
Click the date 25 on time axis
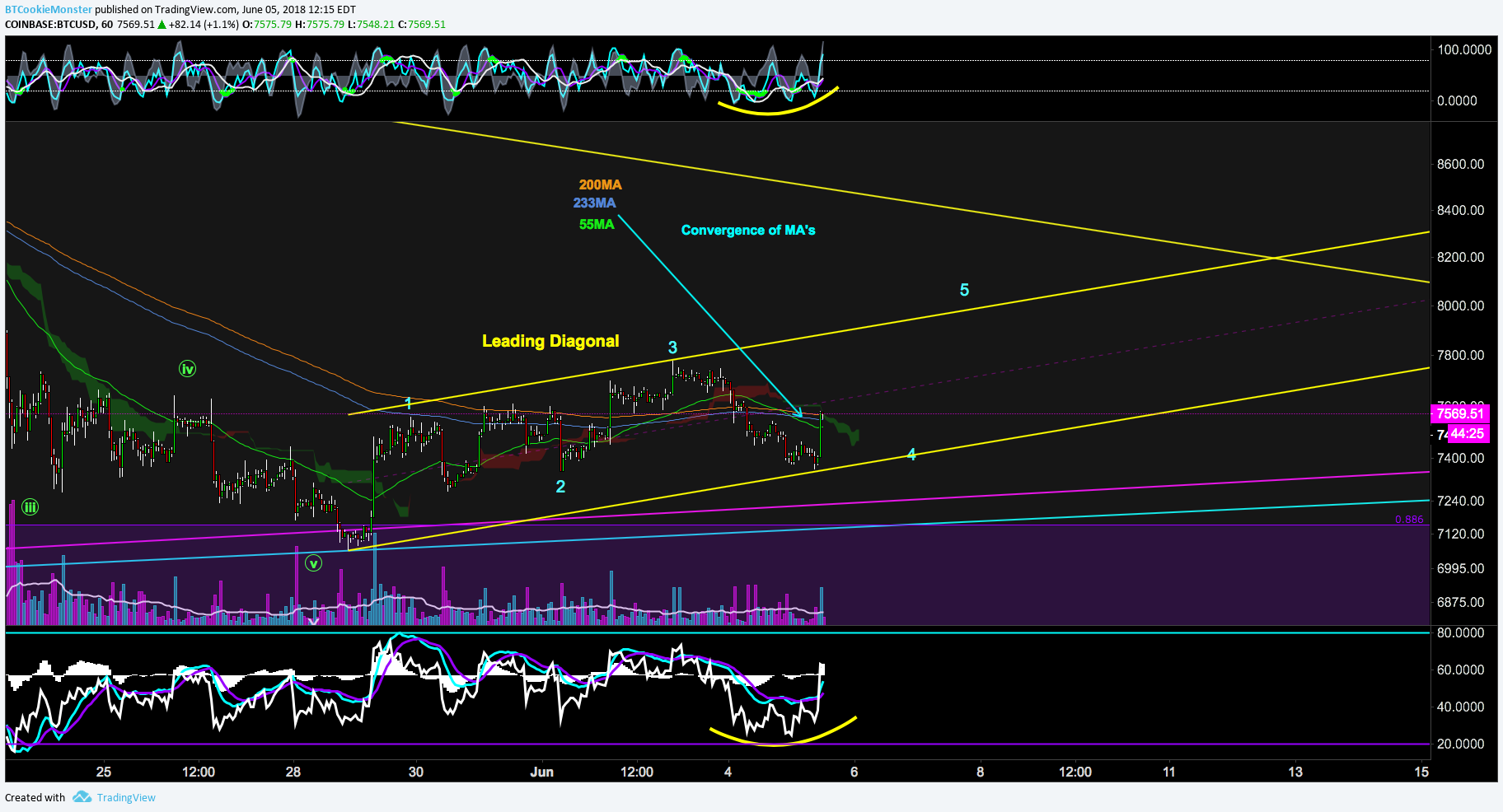(104, 772)
